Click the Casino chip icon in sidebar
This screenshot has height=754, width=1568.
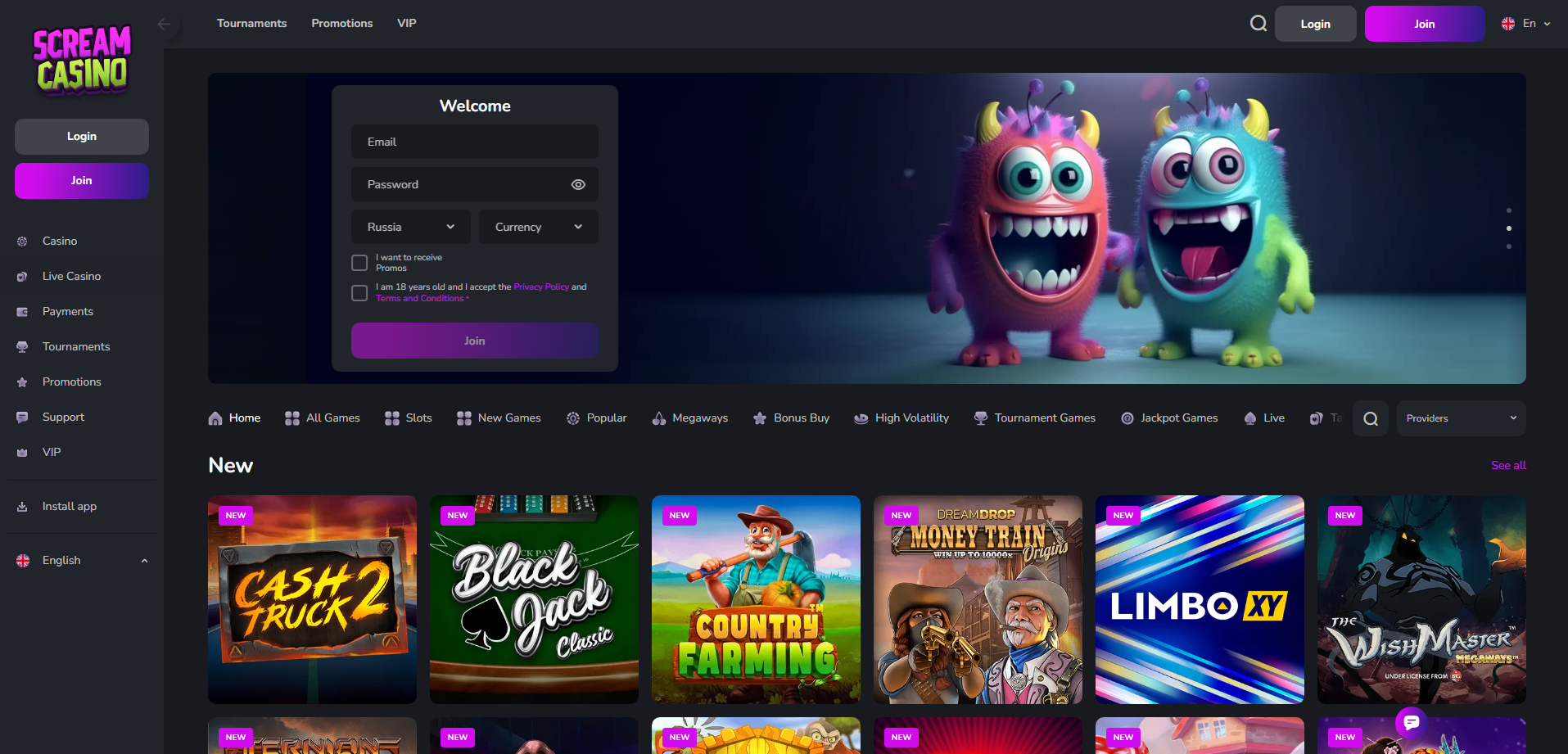(x=22, y=242)
